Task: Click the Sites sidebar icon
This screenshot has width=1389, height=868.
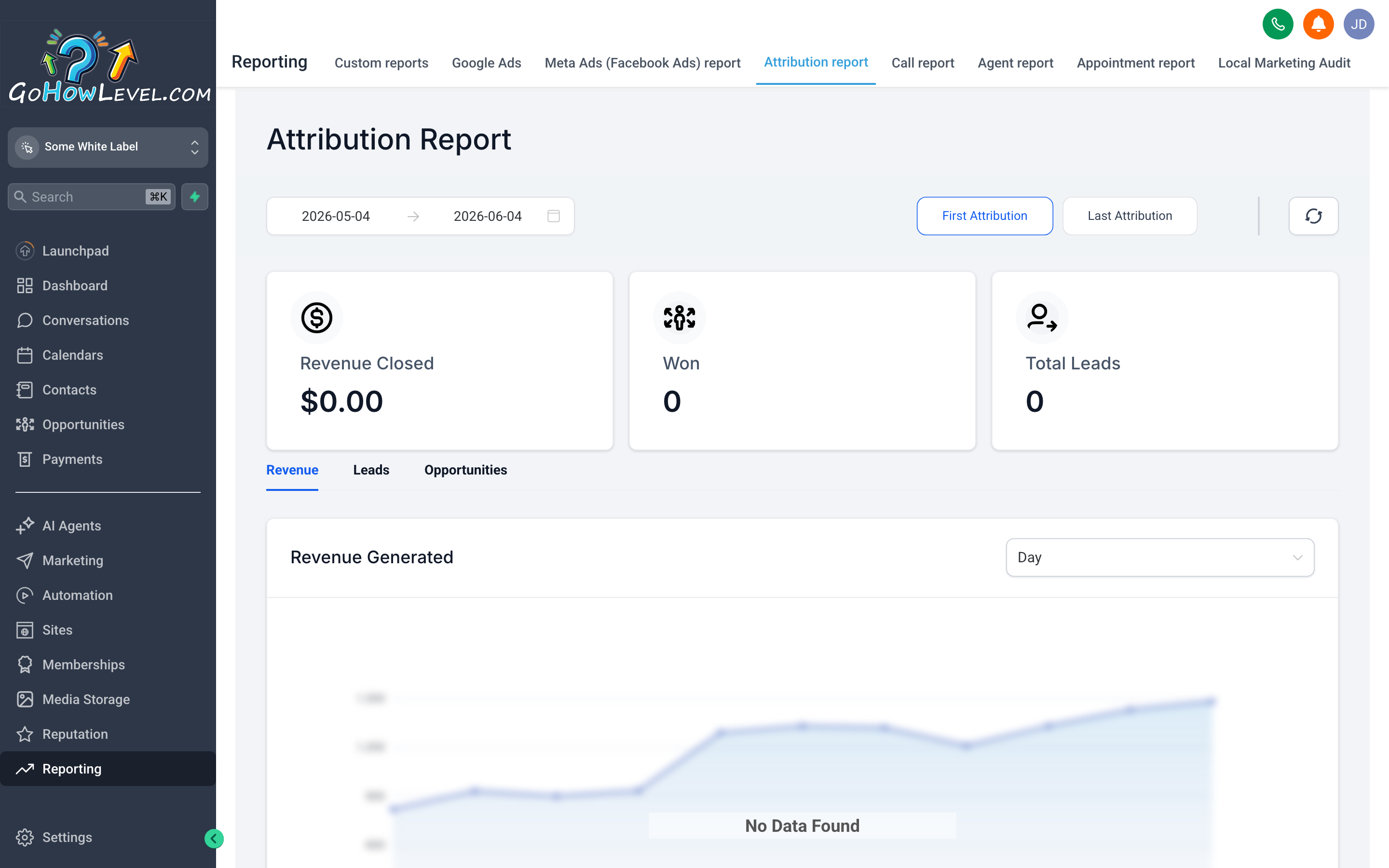Action: click(x=25, y=630)
